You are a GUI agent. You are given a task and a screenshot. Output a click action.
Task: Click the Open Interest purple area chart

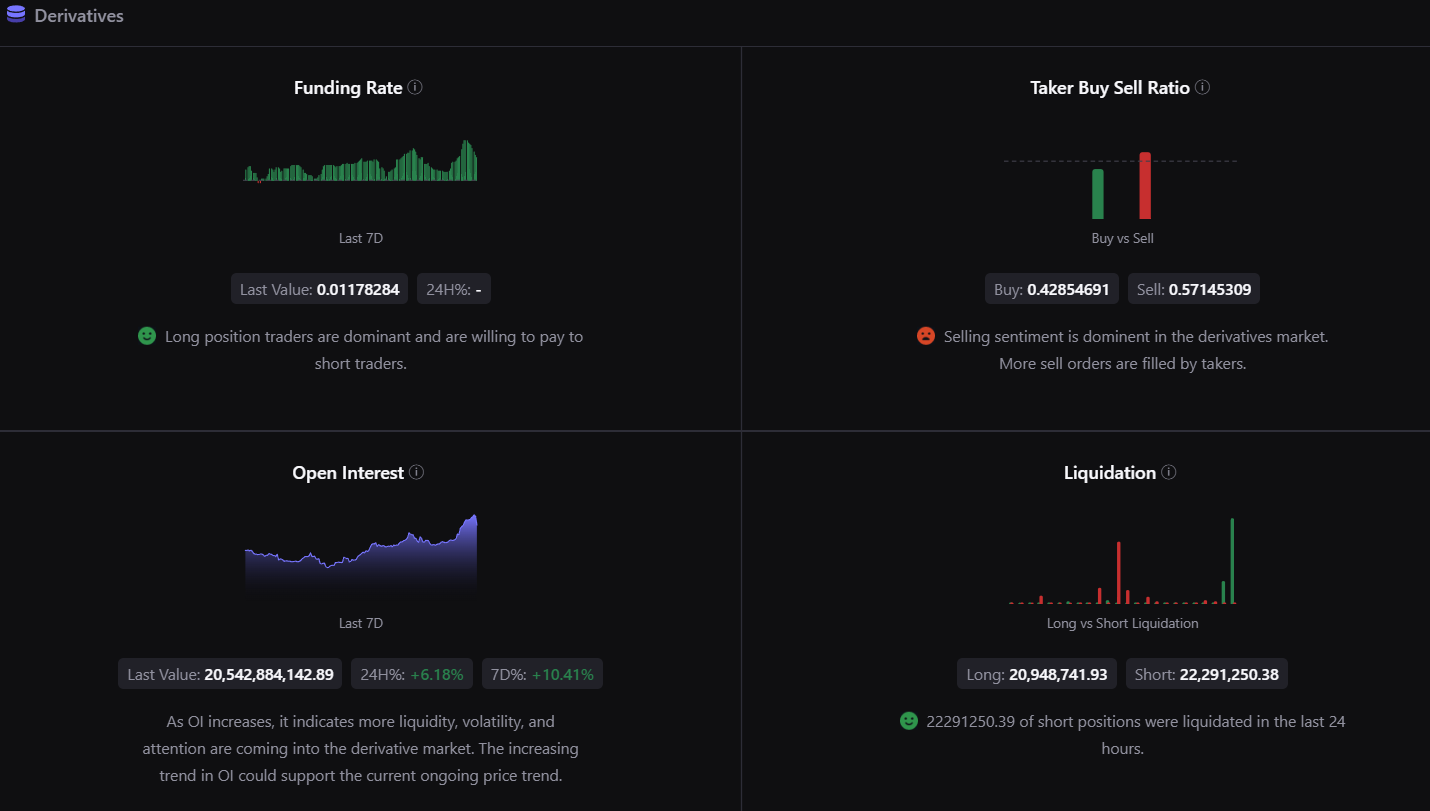coord(361,552)
